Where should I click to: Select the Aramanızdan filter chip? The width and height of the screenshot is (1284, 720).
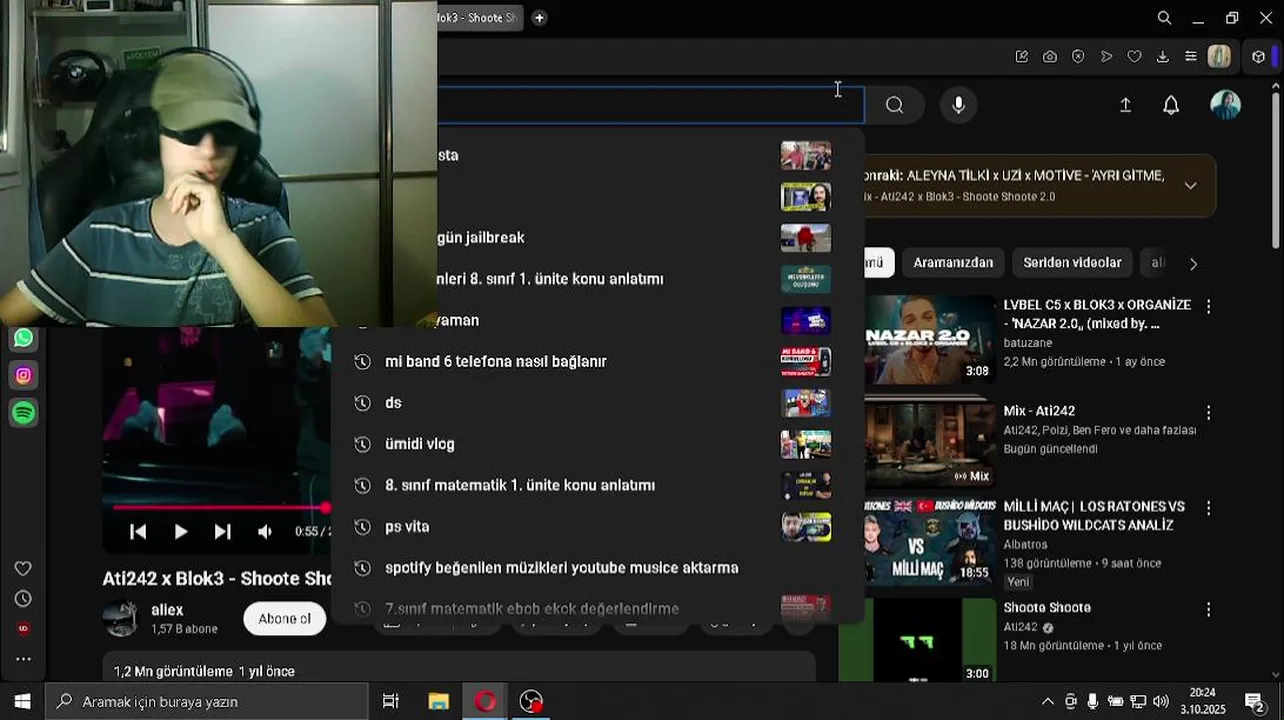click(x=953, y=263)
